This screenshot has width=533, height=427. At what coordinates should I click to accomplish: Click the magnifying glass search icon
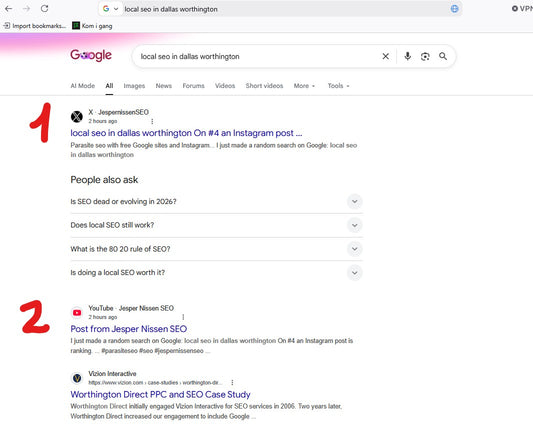click(x=443, y=56)
